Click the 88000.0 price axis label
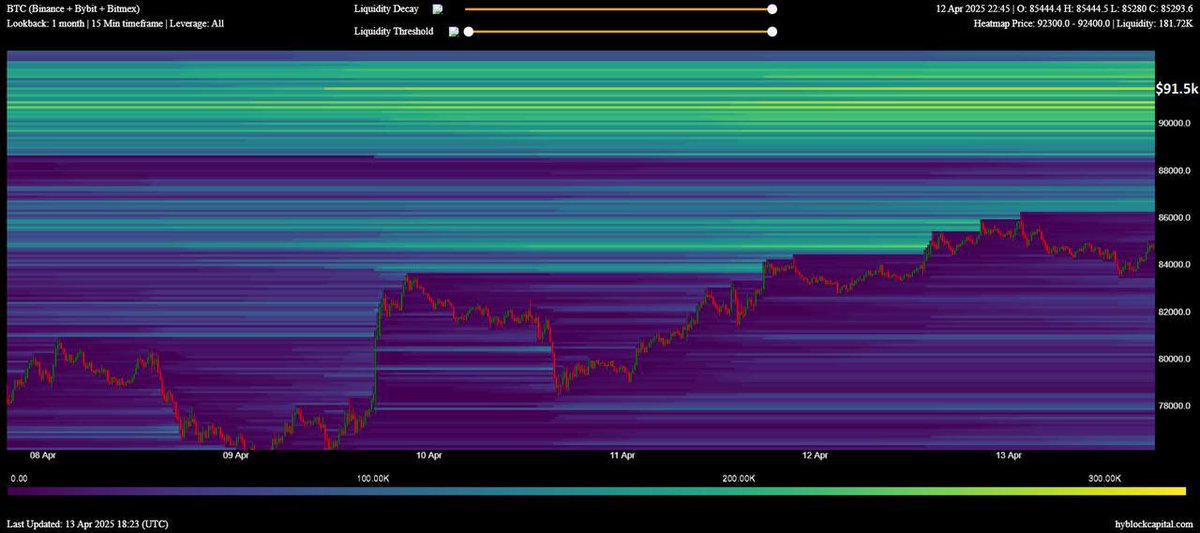This screenshot has height=533, width=1200. pyautogui.click(x=1176, y=170)
